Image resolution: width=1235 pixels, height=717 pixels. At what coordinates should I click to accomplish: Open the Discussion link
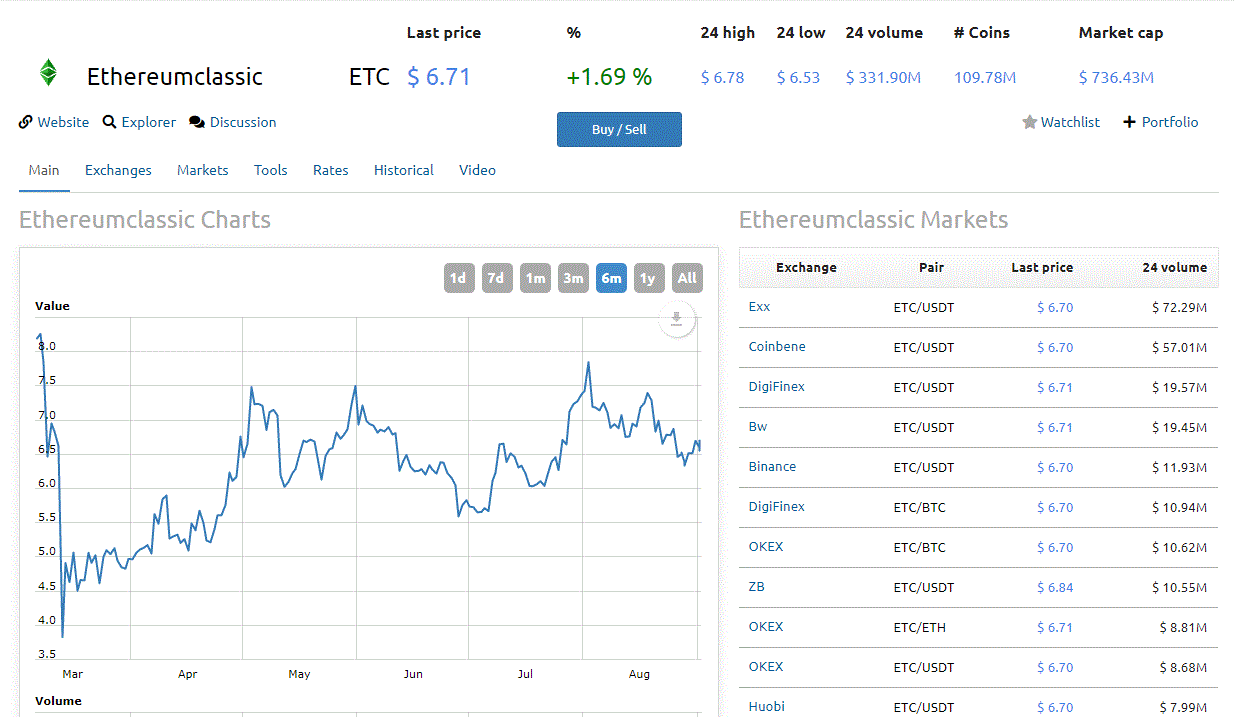tap(243, 122)
